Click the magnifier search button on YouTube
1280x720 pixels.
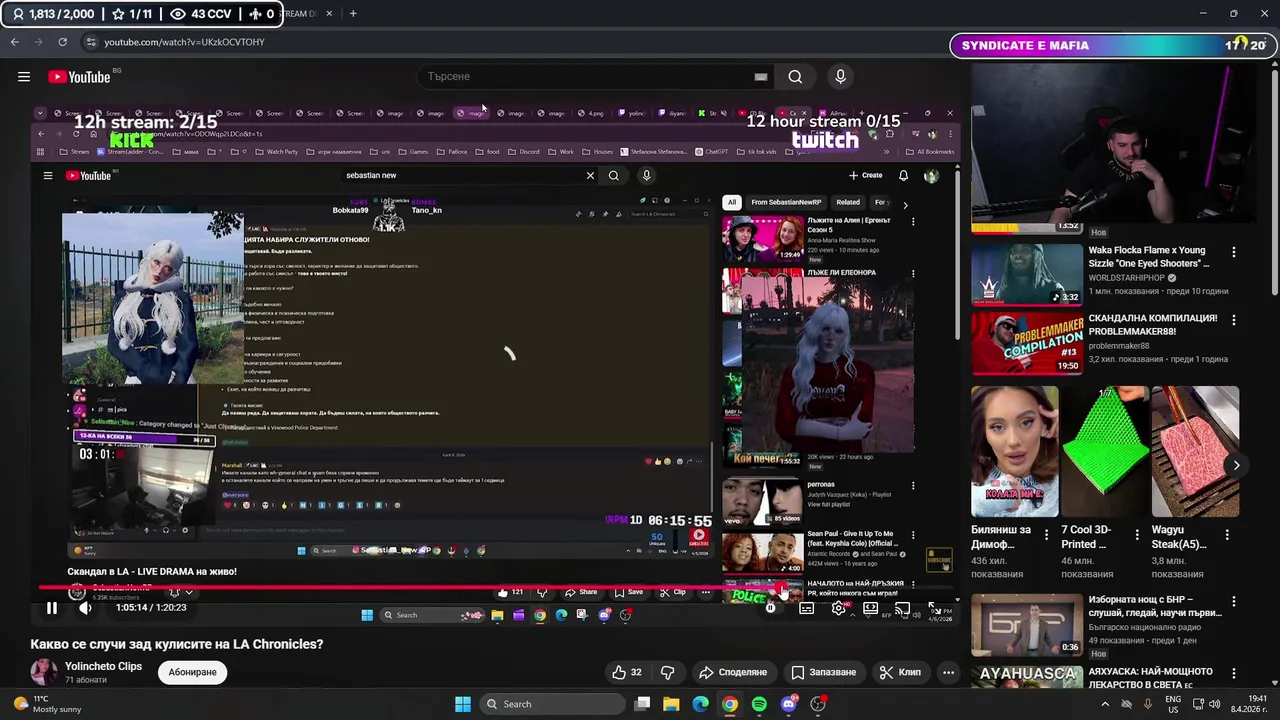tap(795, 77)
